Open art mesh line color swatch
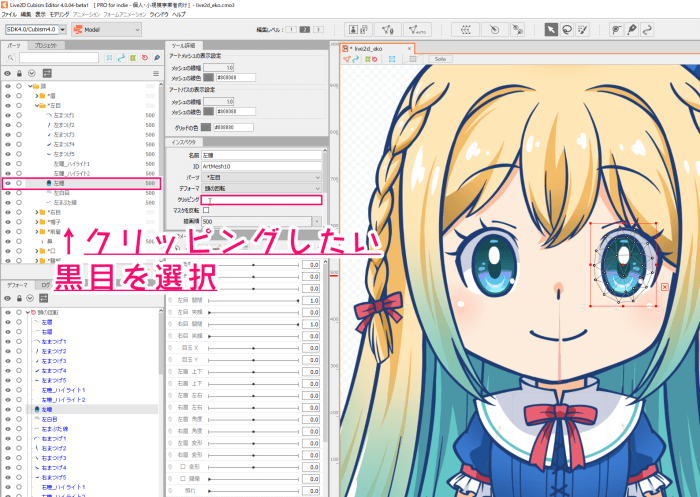The image size is (700, 497). (x=208, y=77)
